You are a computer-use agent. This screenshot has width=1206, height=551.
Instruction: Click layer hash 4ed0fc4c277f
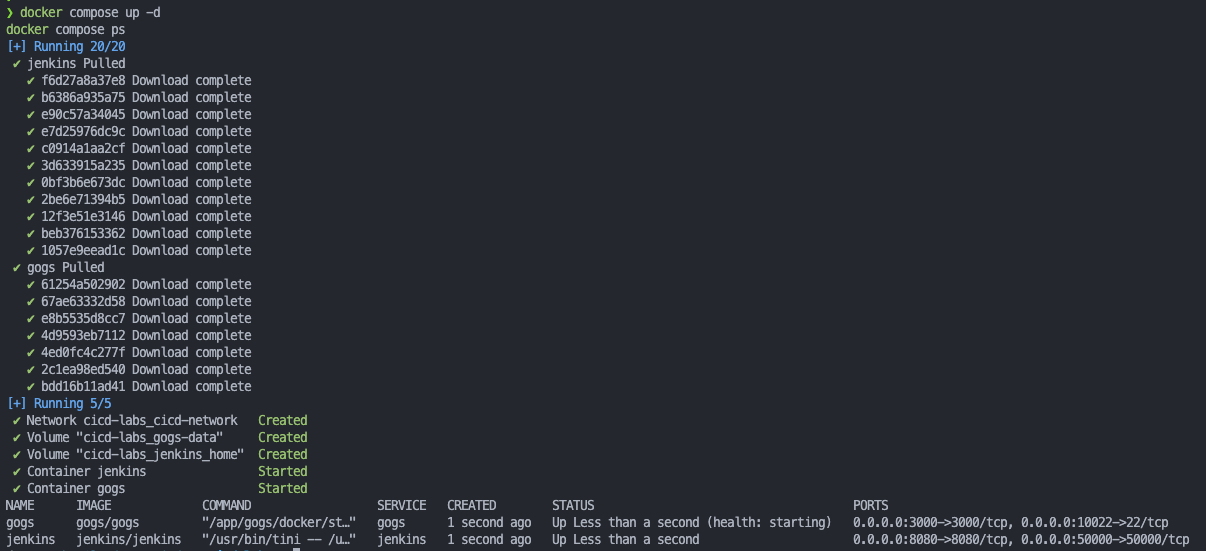point(83,352)
